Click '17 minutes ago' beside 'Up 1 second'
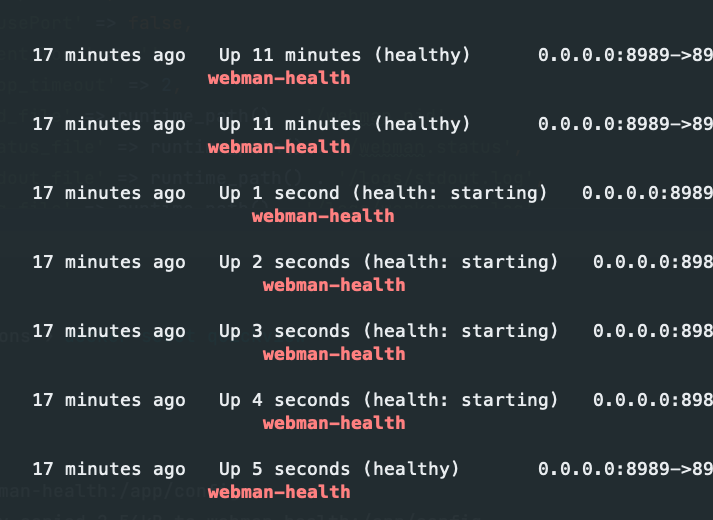The image size is (713, 520). pyautogui.click(x=109, y=193)
